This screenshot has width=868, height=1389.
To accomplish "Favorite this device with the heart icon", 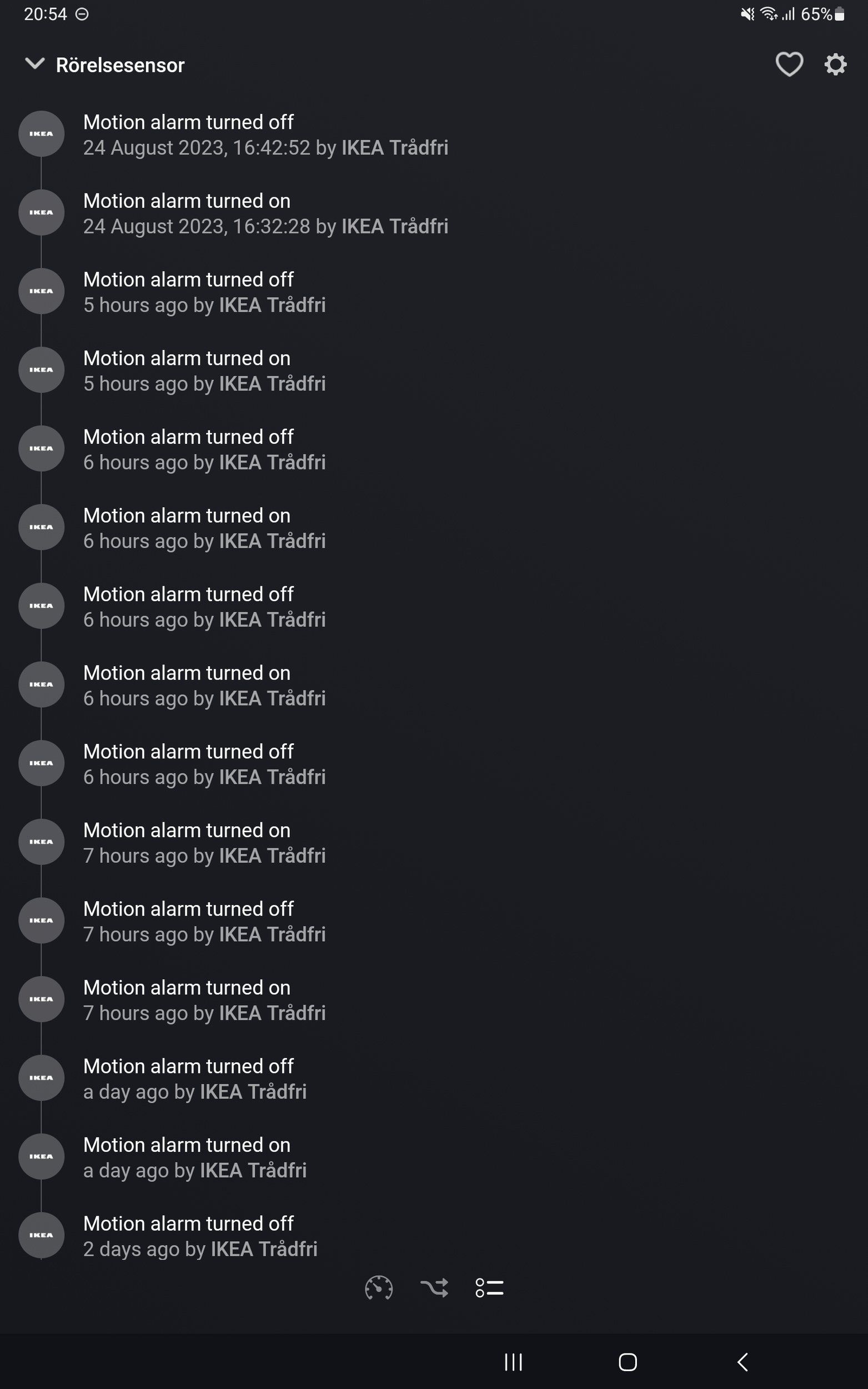I will tap(789, 64).
